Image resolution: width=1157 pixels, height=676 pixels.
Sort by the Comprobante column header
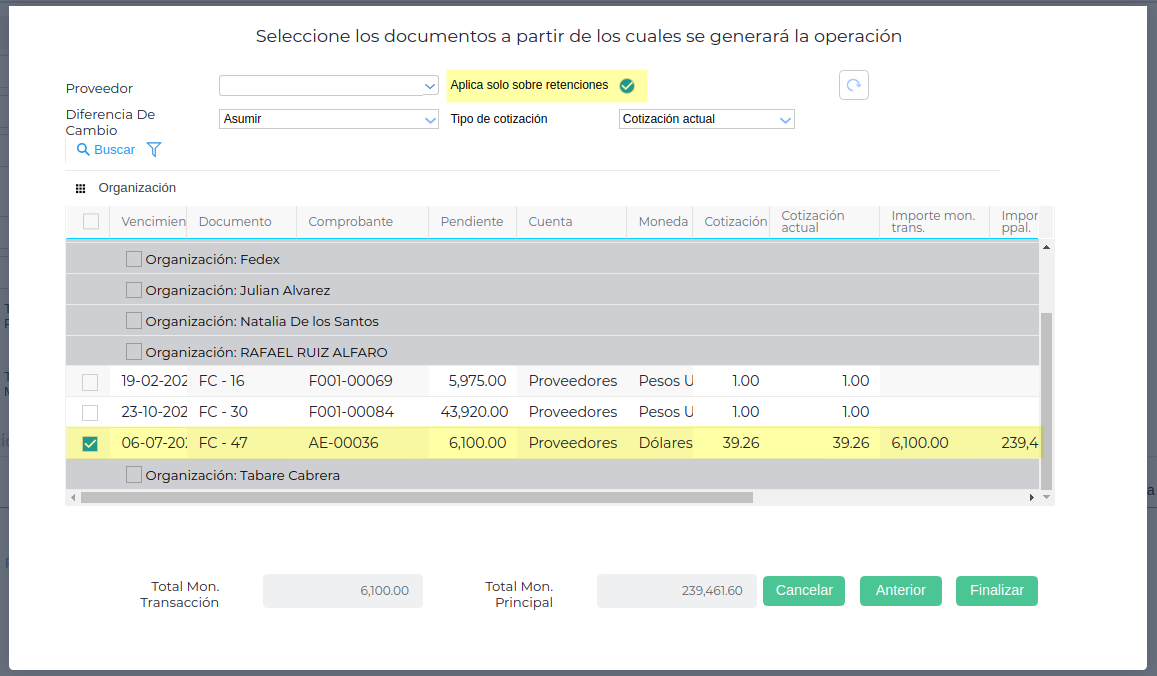(x=351, y=222)
